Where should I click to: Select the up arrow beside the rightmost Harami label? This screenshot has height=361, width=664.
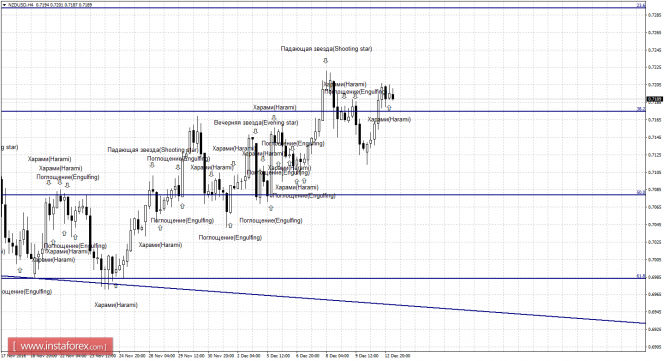pyautogui.click(x=389, y=108)
